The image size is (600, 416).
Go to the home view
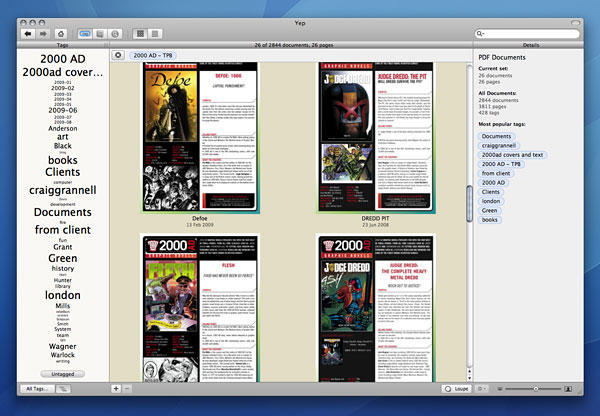(62, 33)
